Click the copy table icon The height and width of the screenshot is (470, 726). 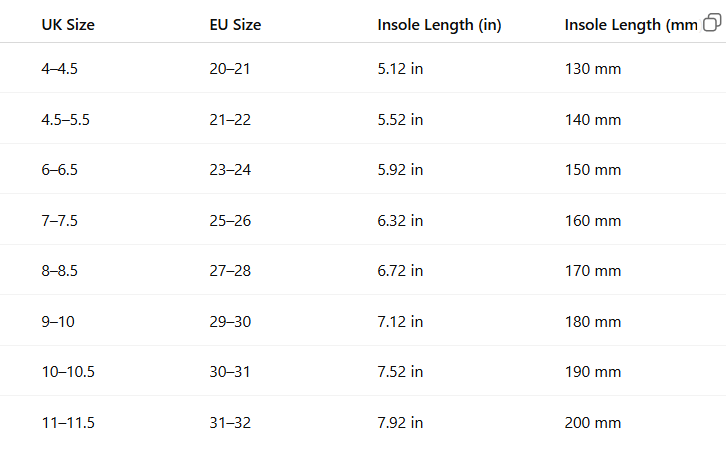click(x=712, y=22)
